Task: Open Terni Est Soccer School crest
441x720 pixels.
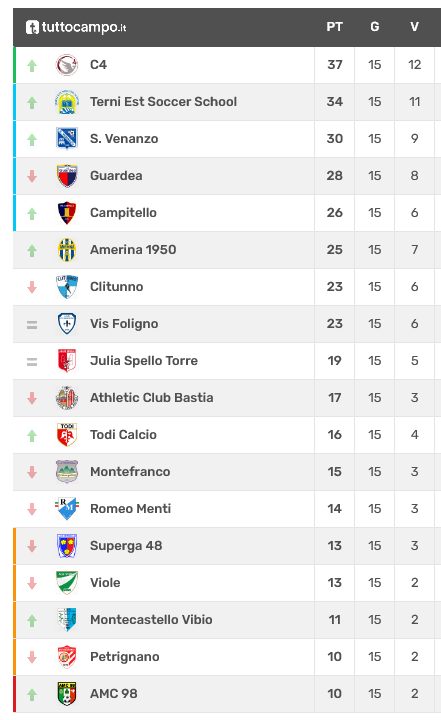Action: coord(67,102)
